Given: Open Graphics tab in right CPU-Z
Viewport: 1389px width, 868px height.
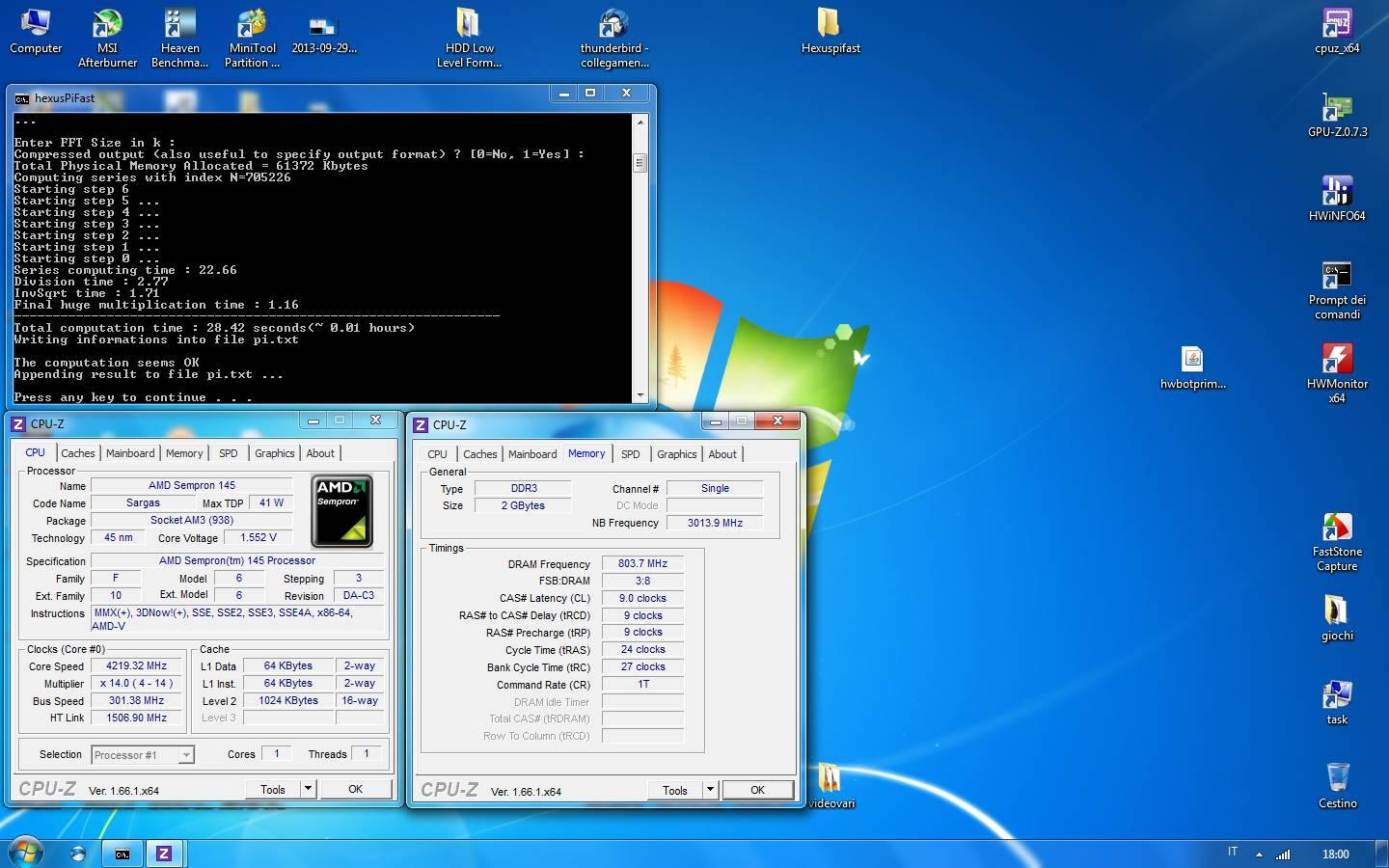Looking at the screenshot, I should pos(677,454).
